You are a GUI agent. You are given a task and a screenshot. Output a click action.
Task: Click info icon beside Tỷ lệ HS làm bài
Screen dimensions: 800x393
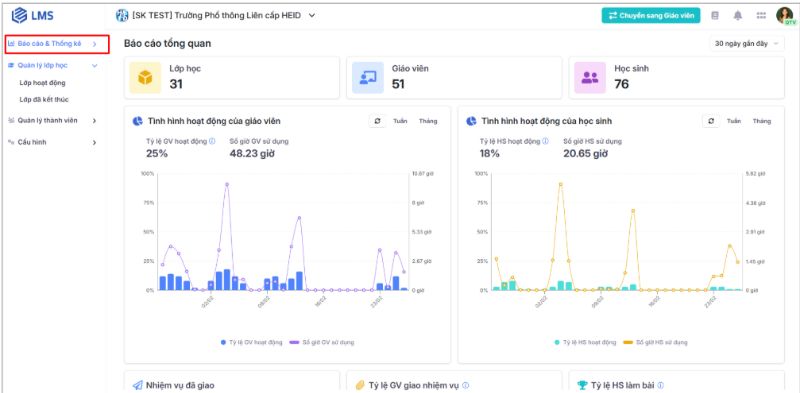click(661, 385)
